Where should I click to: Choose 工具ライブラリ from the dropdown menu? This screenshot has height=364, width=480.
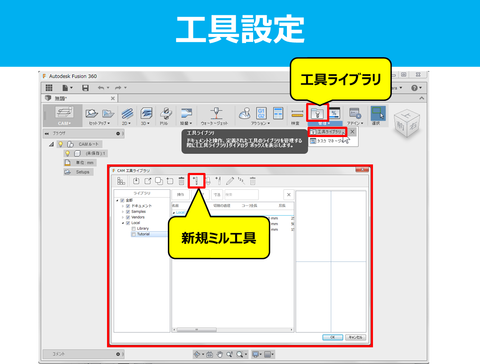coord(328,132)
